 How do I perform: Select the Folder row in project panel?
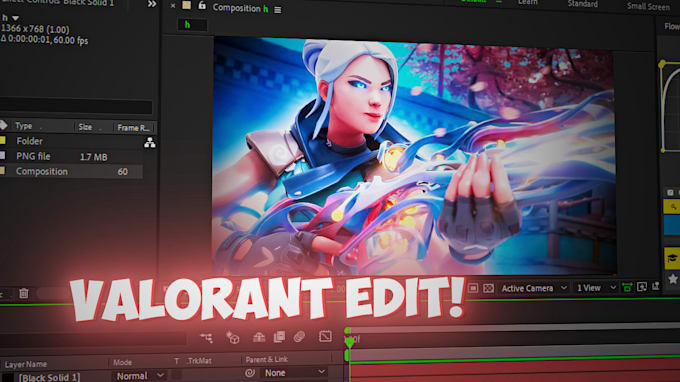click(x=72, y=141)
